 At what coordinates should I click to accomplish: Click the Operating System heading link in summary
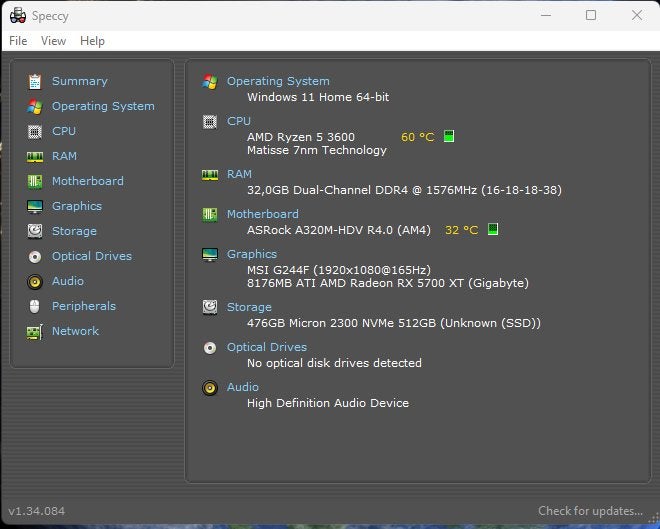pos(278,81)
